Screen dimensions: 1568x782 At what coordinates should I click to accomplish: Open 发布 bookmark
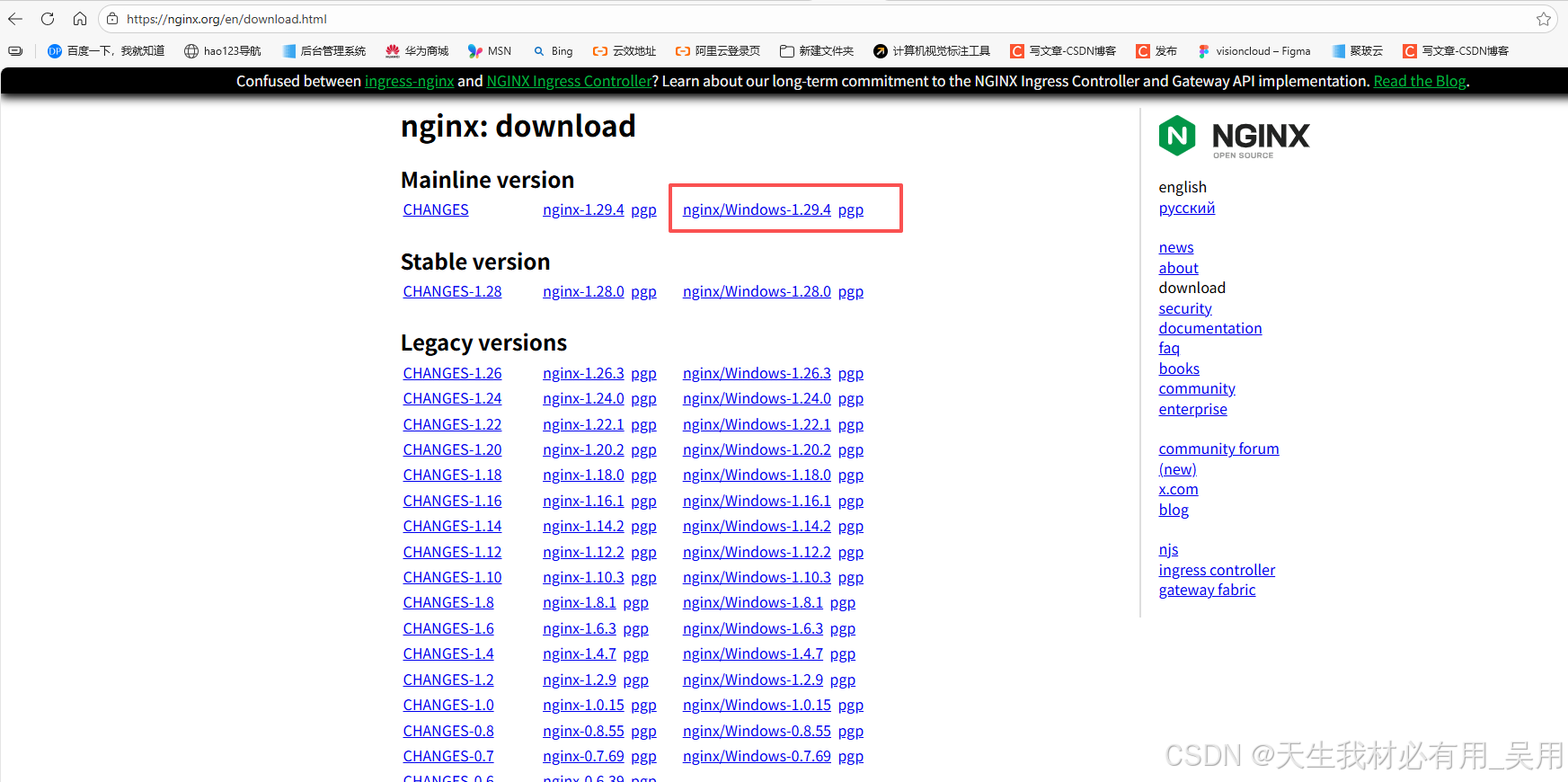tap(1156, 51)
